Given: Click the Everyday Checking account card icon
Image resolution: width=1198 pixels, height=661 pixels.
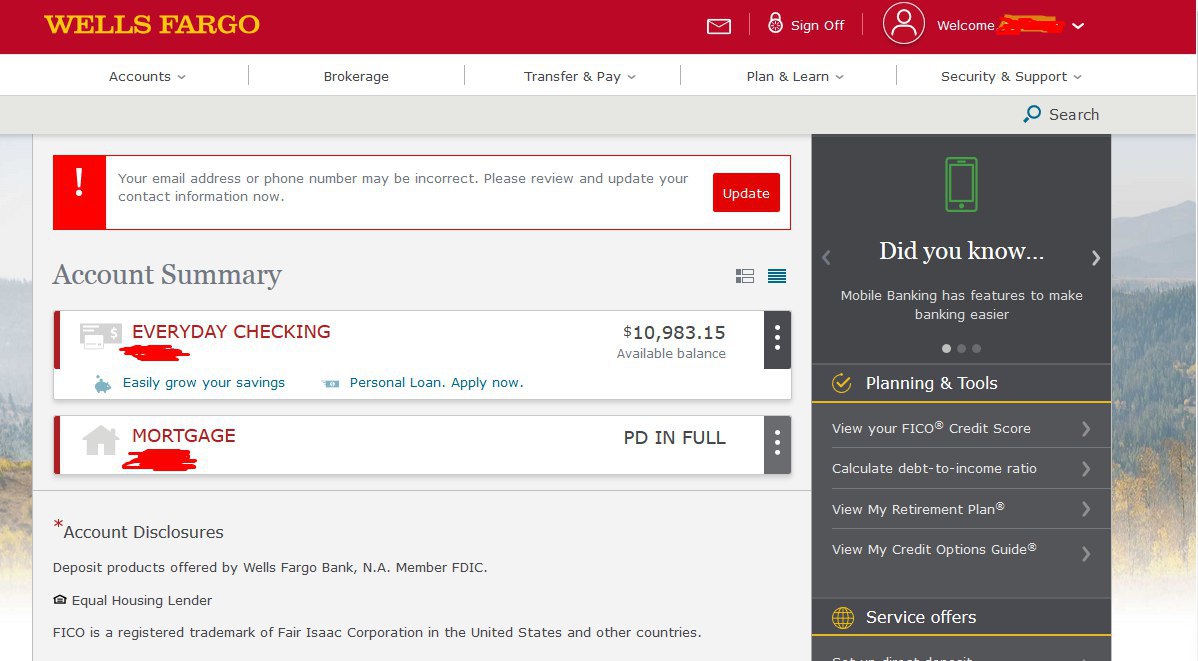Looking at the screenshot, I should (101, 336).
